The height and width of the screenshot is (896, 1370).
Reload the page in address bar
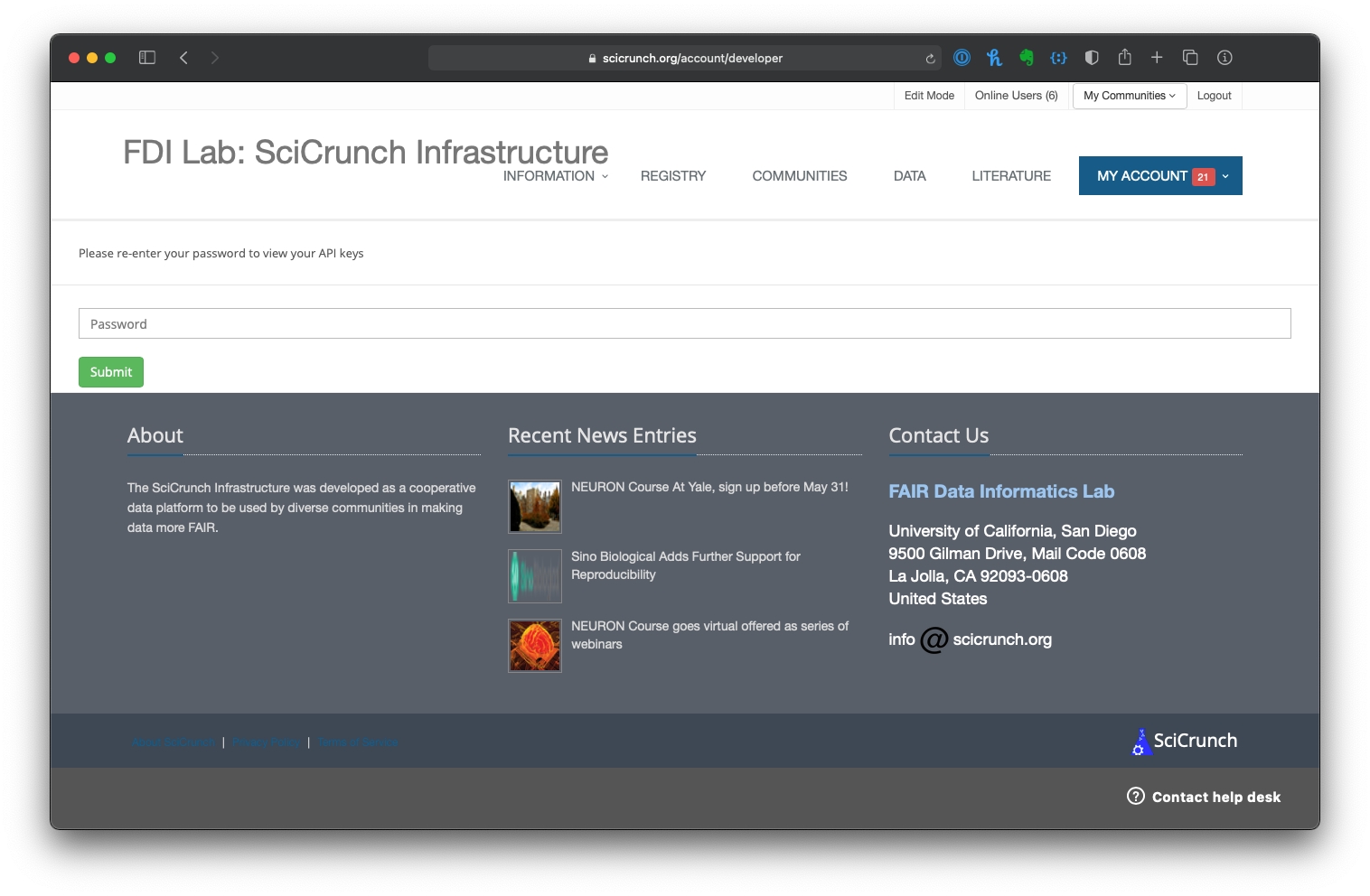point(930,59)
